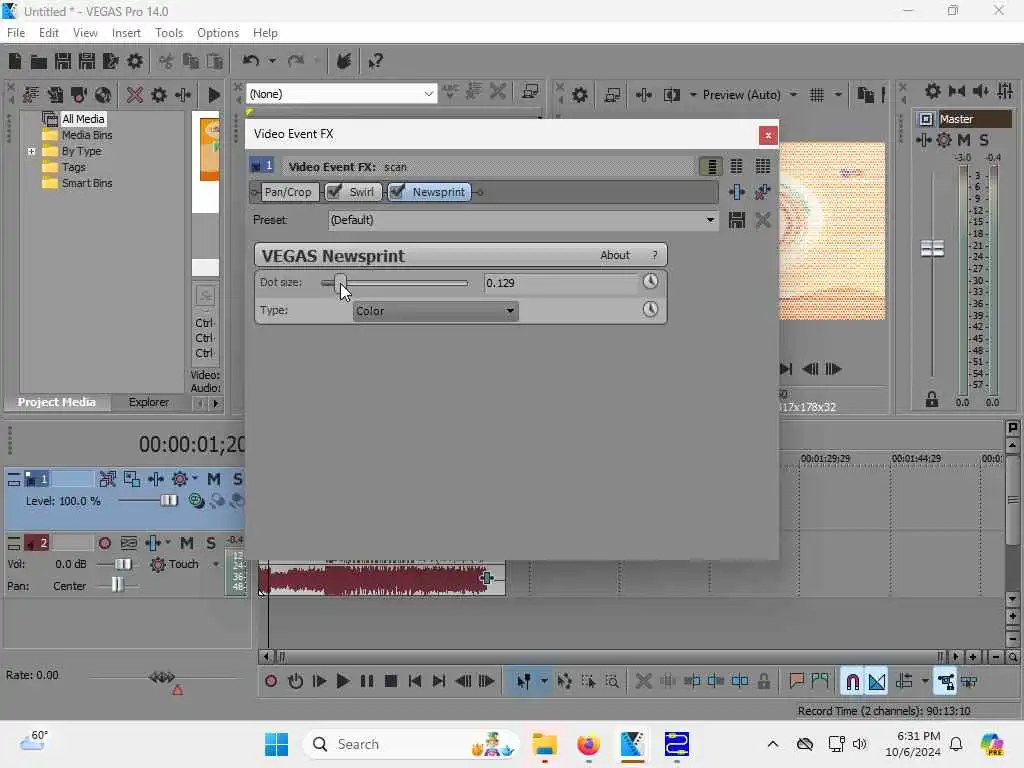Toggle Master bus Mute M button
1024x768 pixels.
[x=964, y=140]
